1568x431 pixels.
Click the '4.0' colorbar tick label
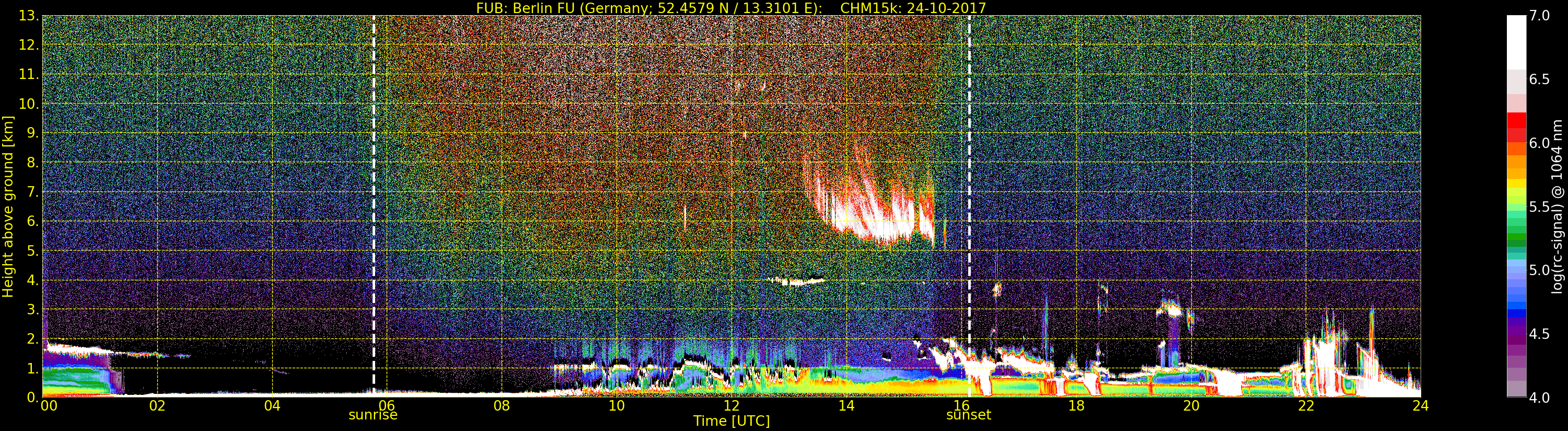1539,398
